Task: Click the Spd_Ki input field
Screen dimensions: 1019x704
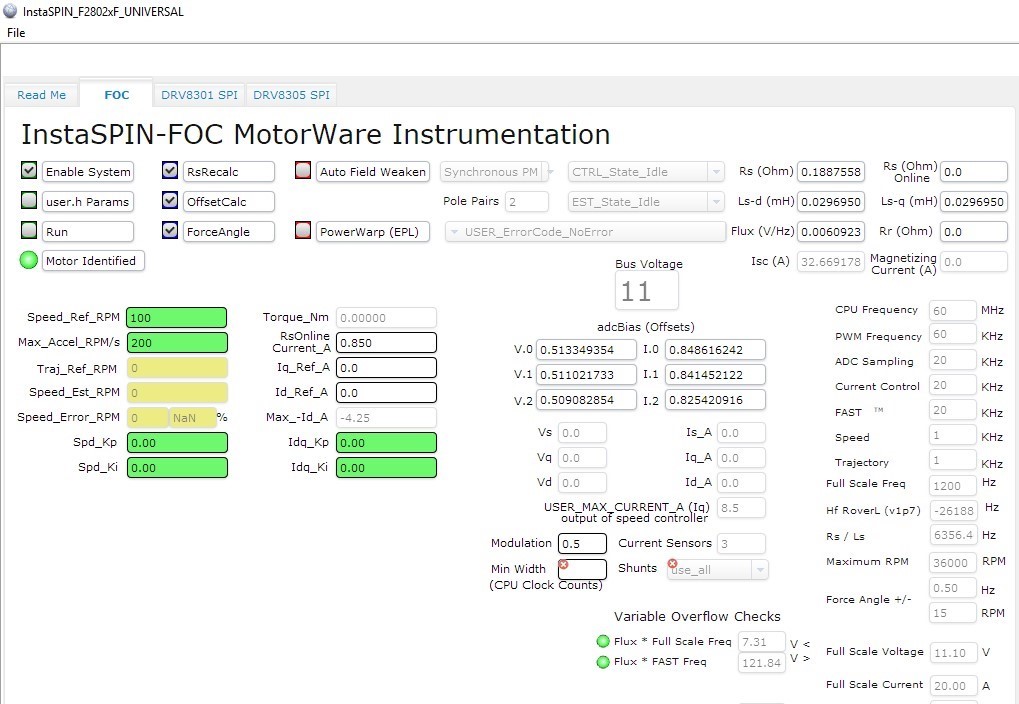Action: [177, 467]
